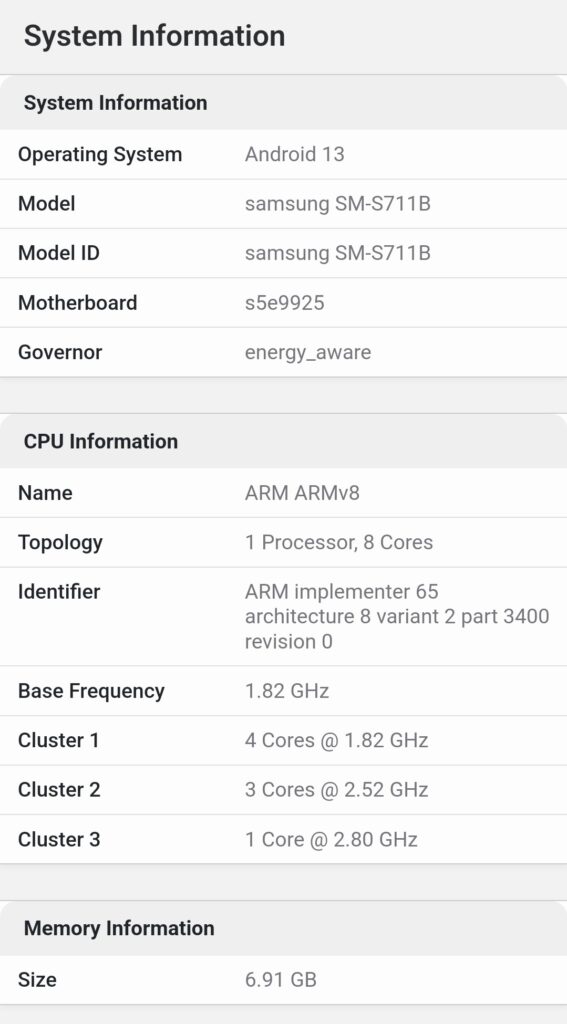Viewport: 567px width, 1024px height.
Task: Select the Governor value energy_aware
Action: [x=308, y=353]
